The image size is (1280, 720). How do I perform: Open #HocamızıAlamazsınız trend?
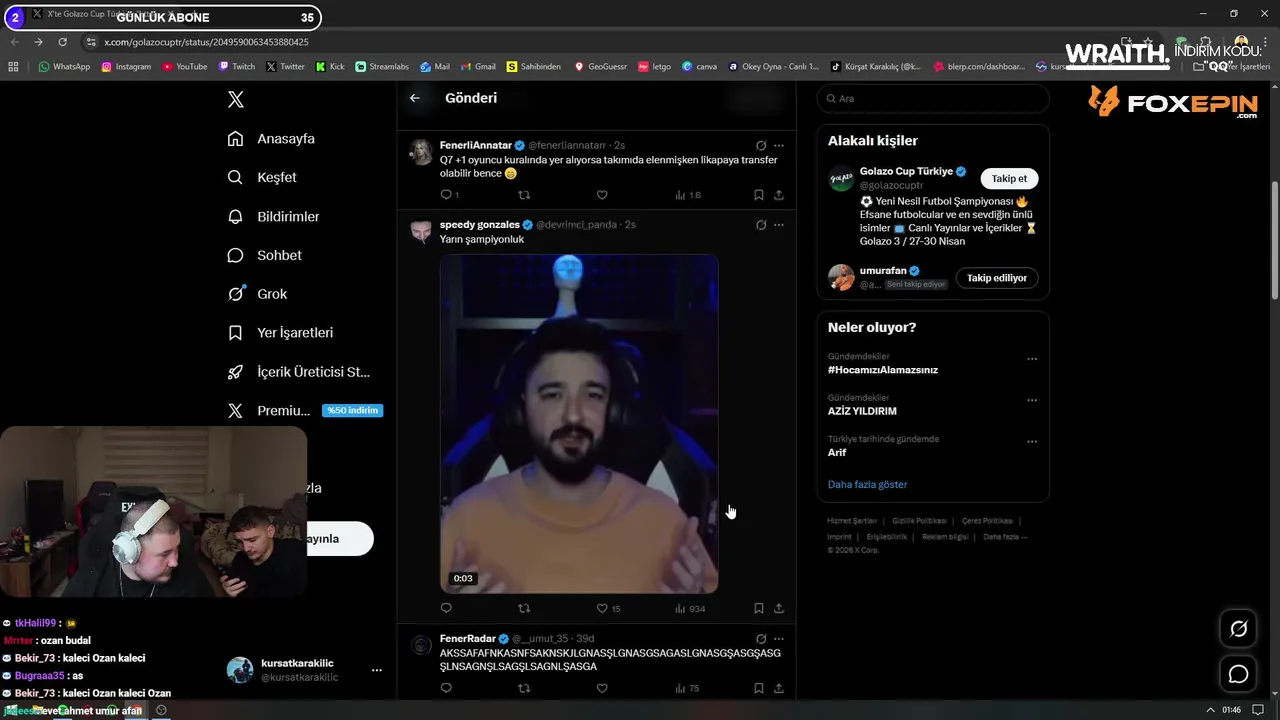pos(883,369)
